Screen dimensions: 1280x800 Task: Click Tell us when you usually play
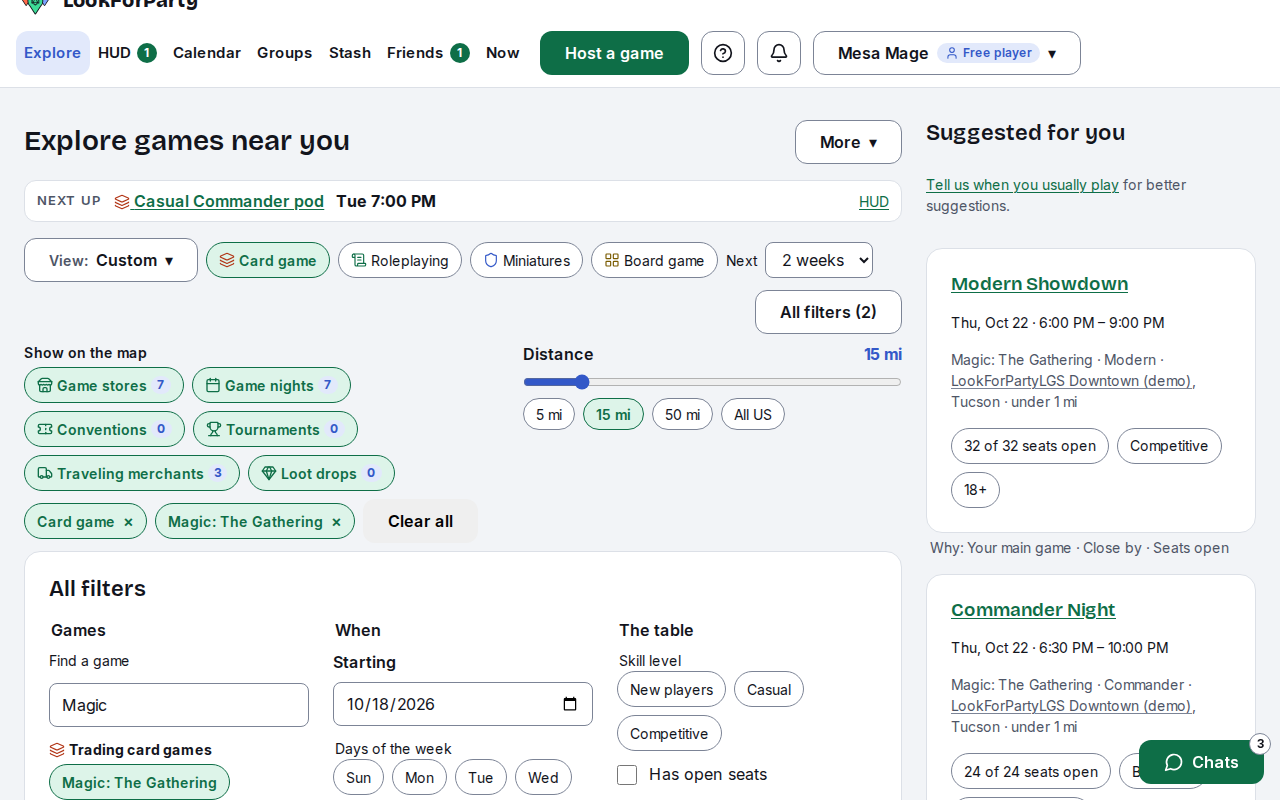coord(1022,185)
